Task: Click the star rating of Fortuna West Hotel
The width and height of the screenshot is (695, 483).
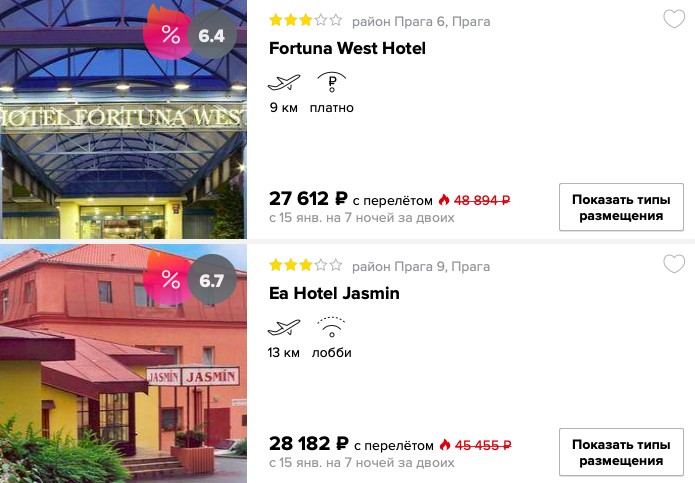Action: point(306,20)
